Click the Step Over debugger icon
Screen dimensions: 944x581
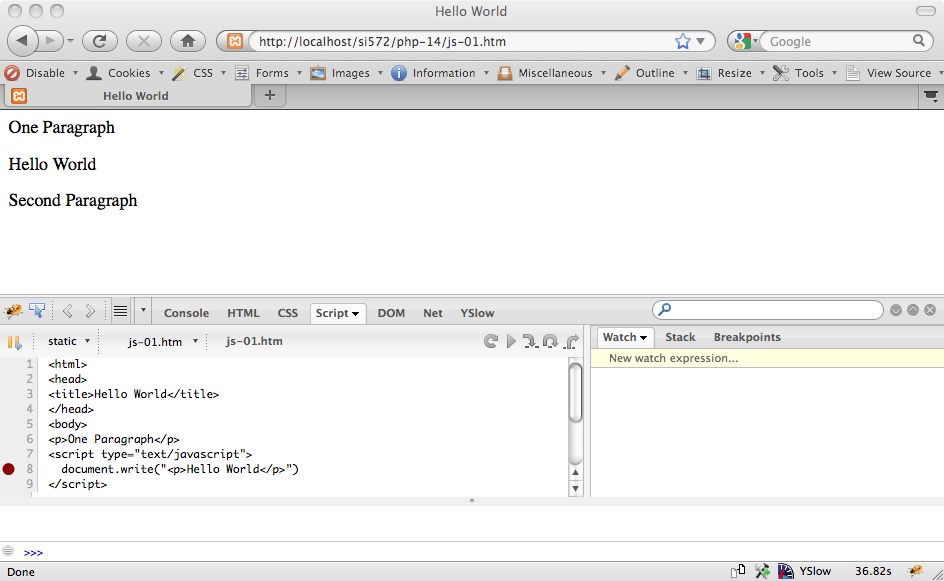[x=550, y=341]
